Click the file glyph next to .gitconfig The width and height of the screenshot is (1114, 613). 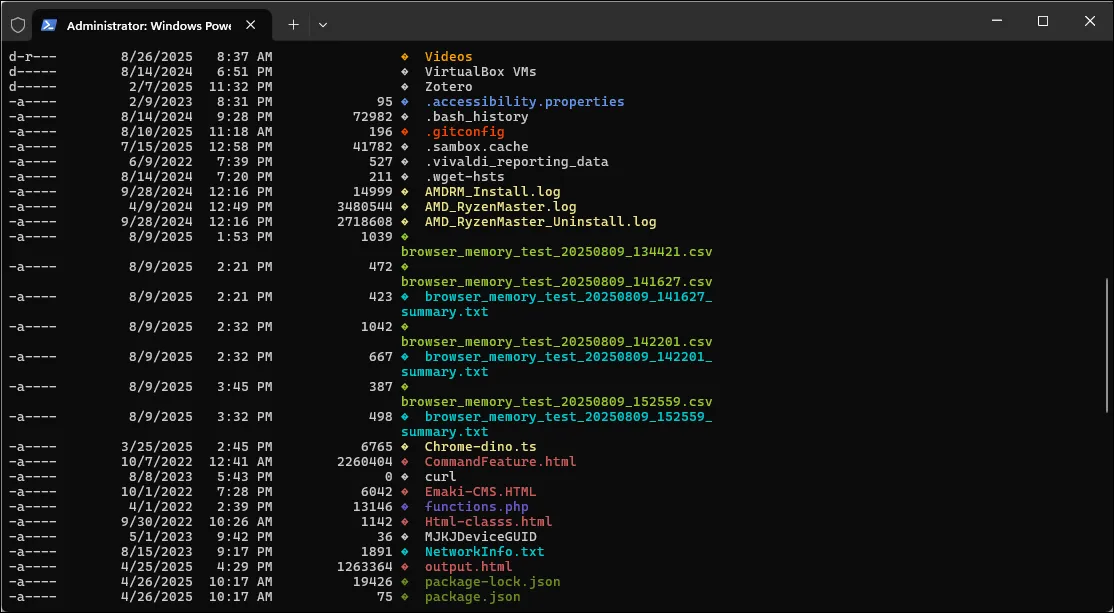click(404, 131)
